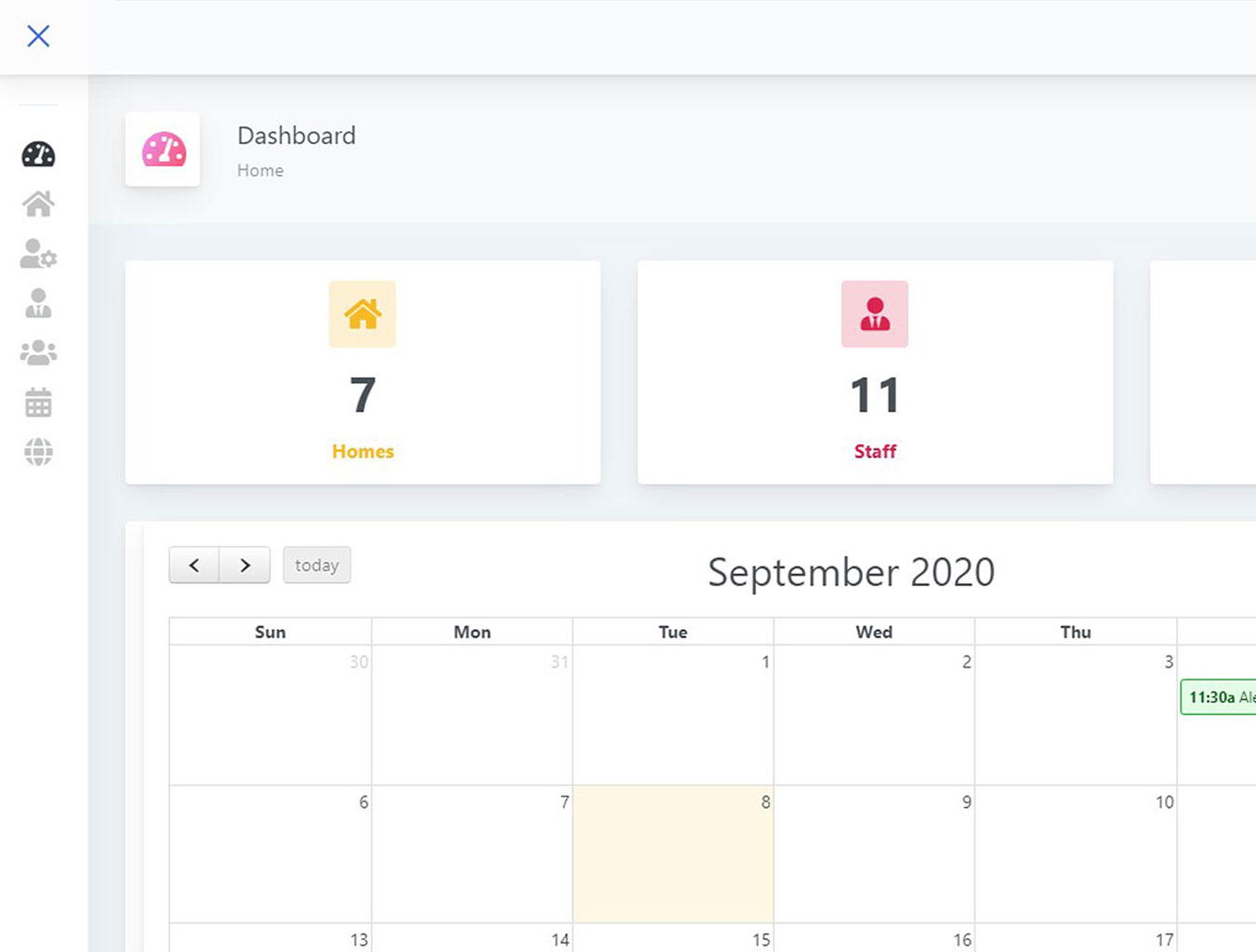Go to previous month in calendar
The height and width of the screenshot is (952, 1256).
194,565
